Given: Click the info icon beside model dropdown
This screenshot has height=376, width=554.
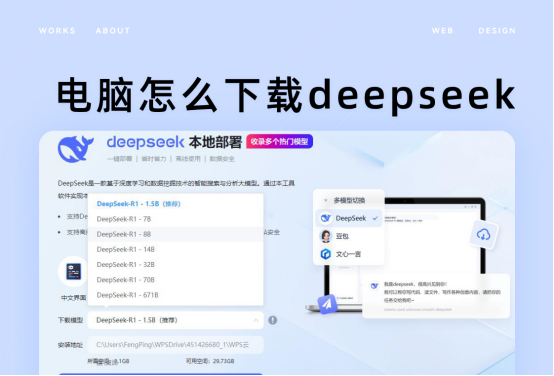Looking at the screenshot, I should tap(272, 320).
